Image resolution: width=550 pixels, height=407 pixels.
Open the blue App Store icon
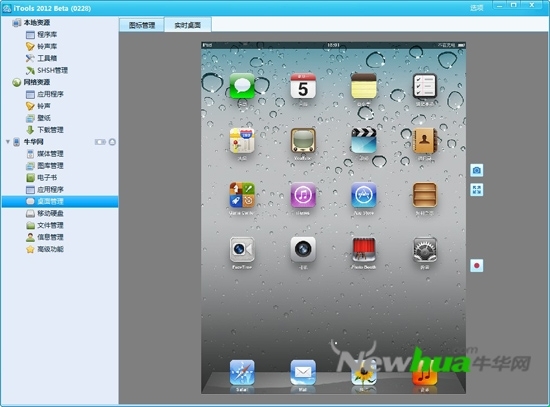pos(364,195)
